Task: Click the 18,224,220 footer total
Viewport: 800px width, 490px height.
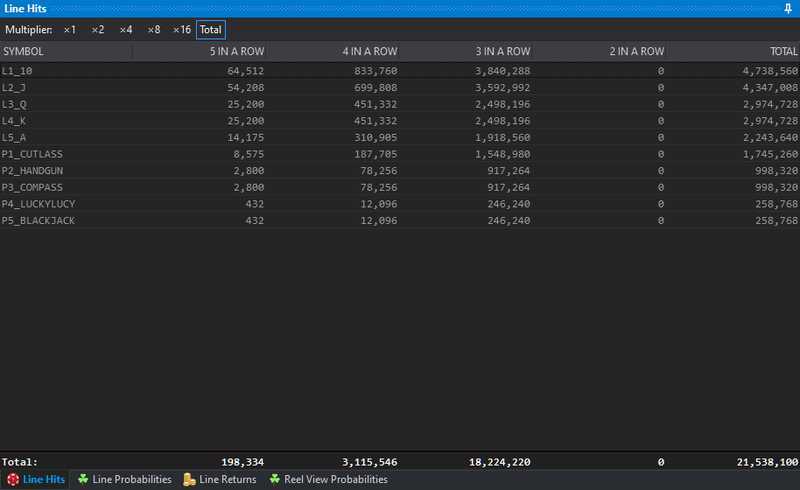Action: pyautogui.click(x=499, y=462)
